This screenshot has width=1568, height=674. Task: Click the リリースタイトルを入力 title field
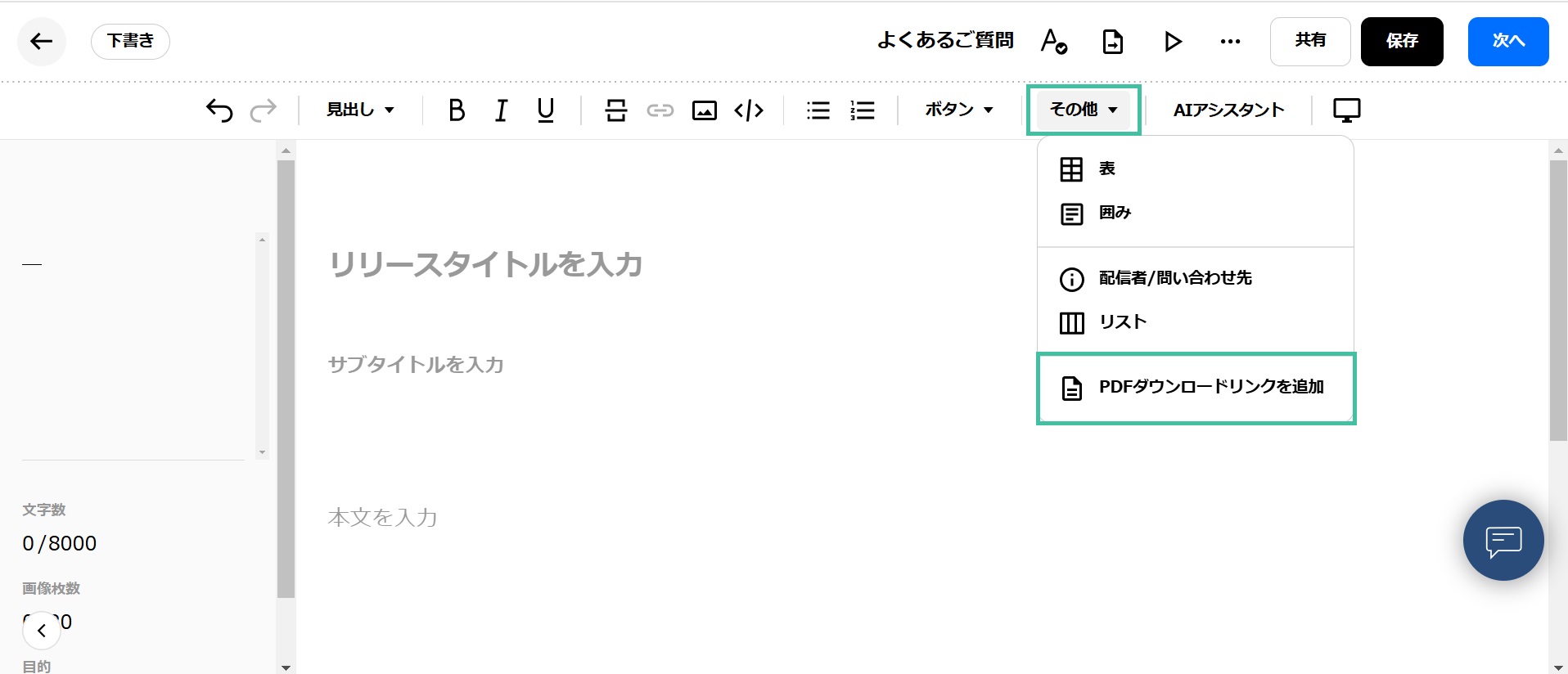click(x=485, y=265)
